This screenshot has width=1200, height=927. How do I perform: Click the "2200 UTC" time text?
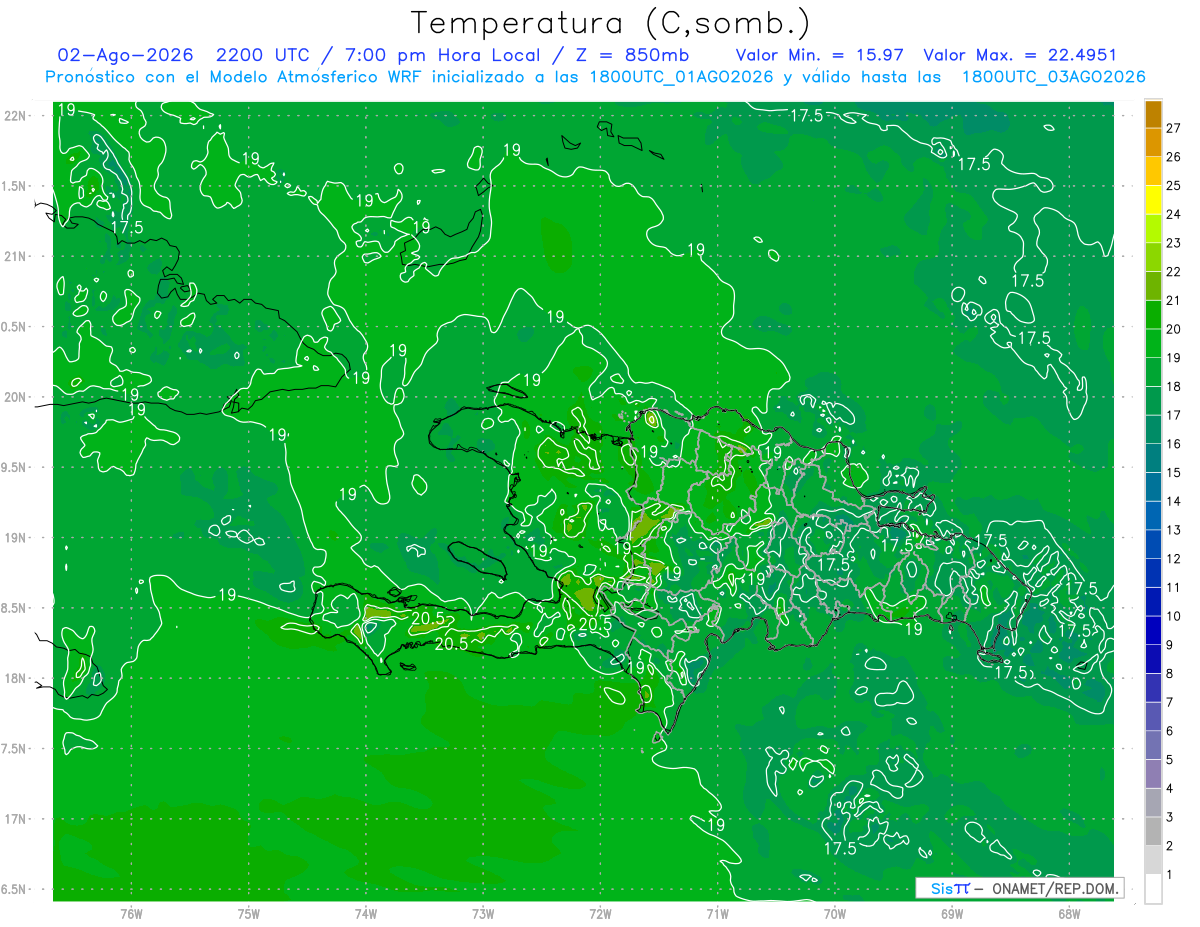[x=263, y=55]
